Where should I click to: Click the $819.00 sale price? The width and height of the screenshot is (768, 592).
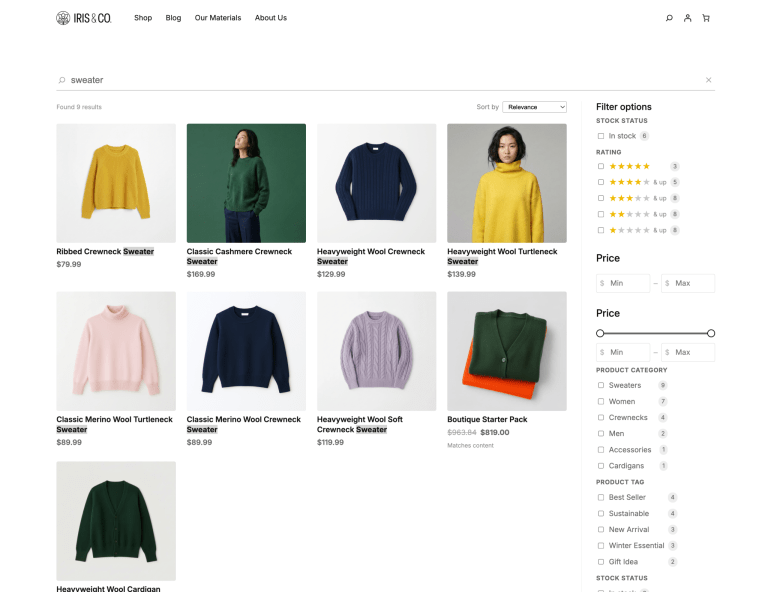coord(495,432)
